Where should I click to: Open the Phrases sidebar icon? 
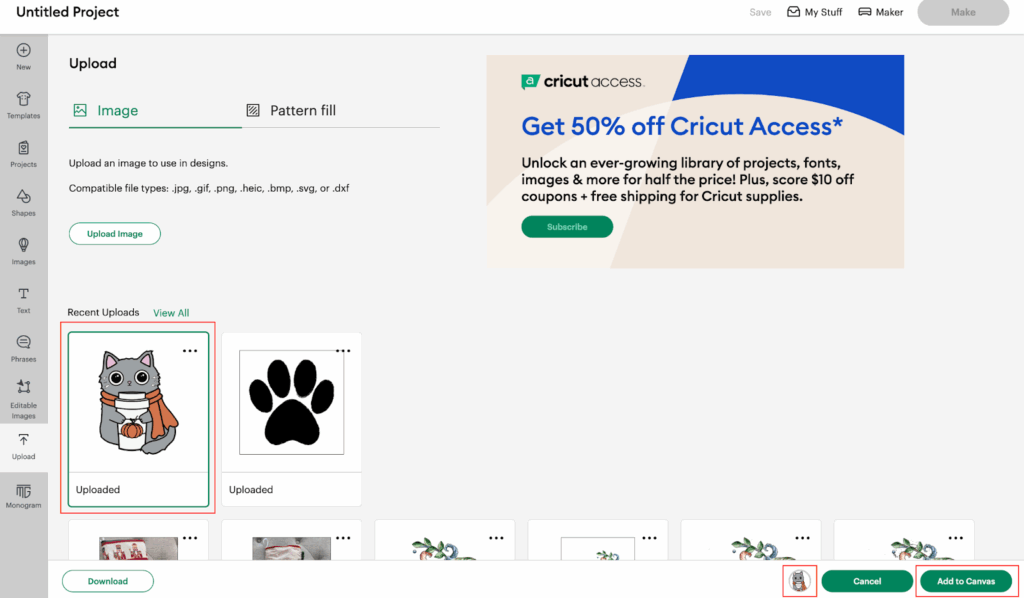pyautogui.click(x=23, y=343)
